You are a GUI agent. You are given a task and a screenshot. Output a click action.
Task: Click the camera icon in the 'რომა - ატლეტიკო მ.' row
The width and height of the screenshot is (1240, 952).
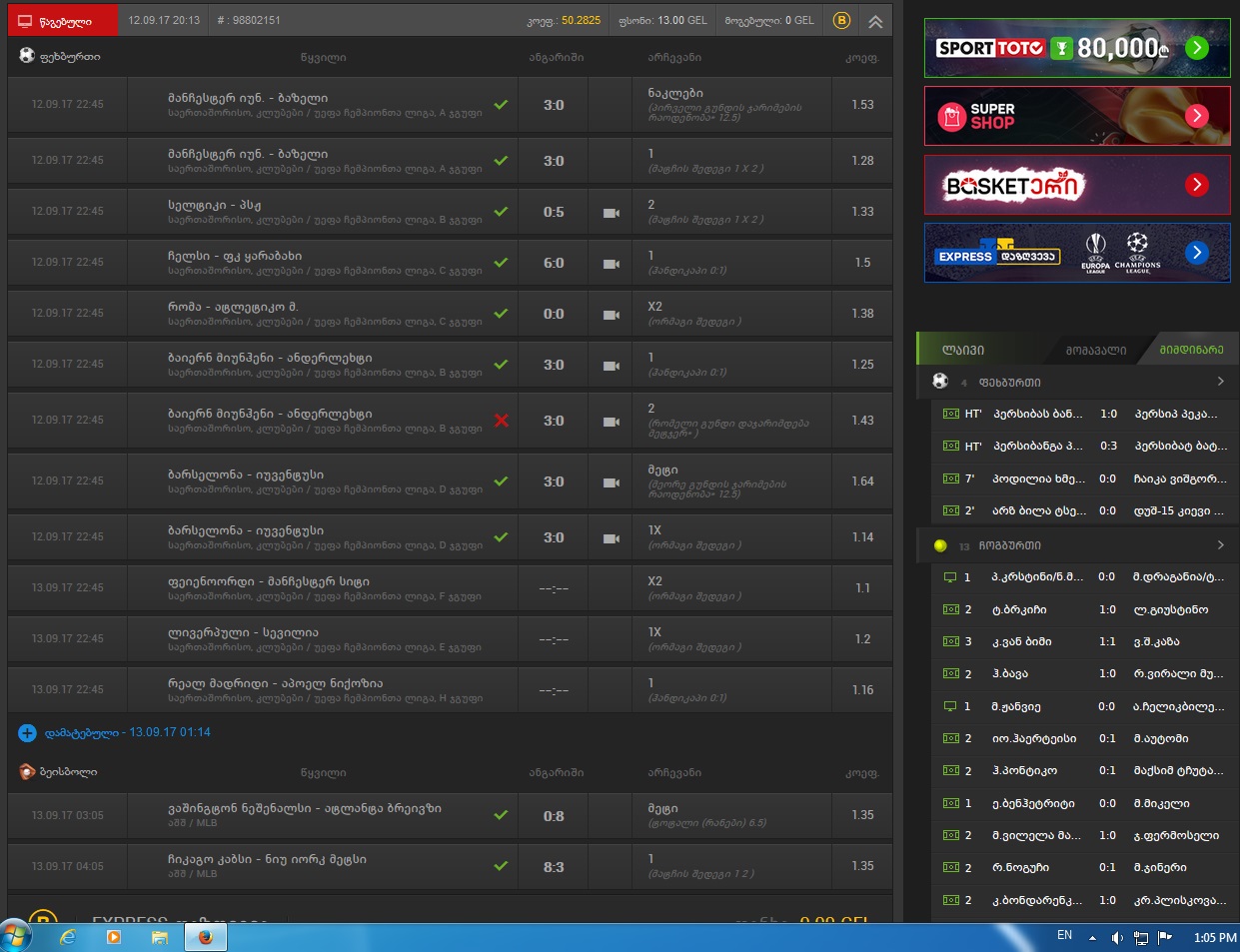coord(612,315)
